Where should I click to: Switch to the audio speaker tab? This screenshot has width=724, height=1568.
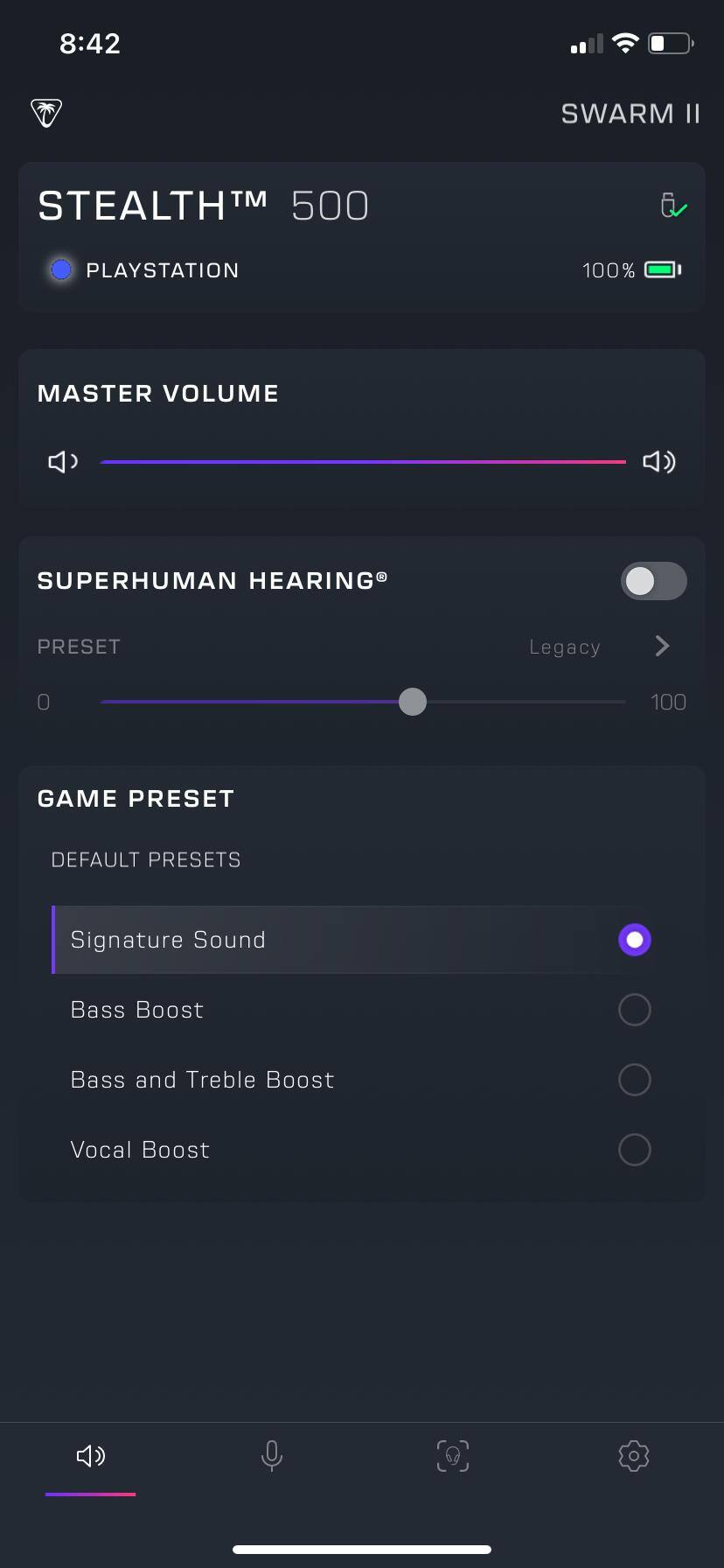(91, 1455)
